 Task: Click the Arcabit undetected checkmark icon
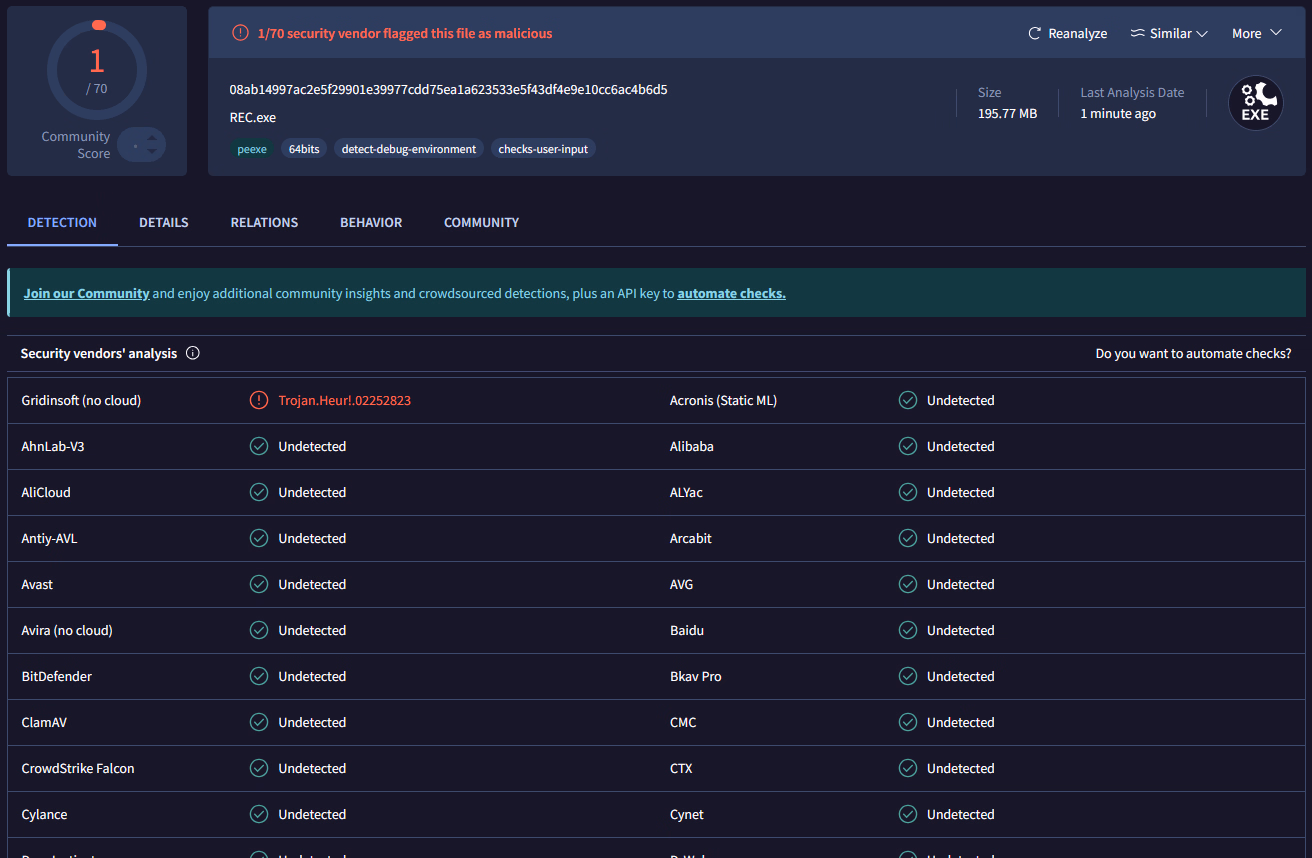908,538
